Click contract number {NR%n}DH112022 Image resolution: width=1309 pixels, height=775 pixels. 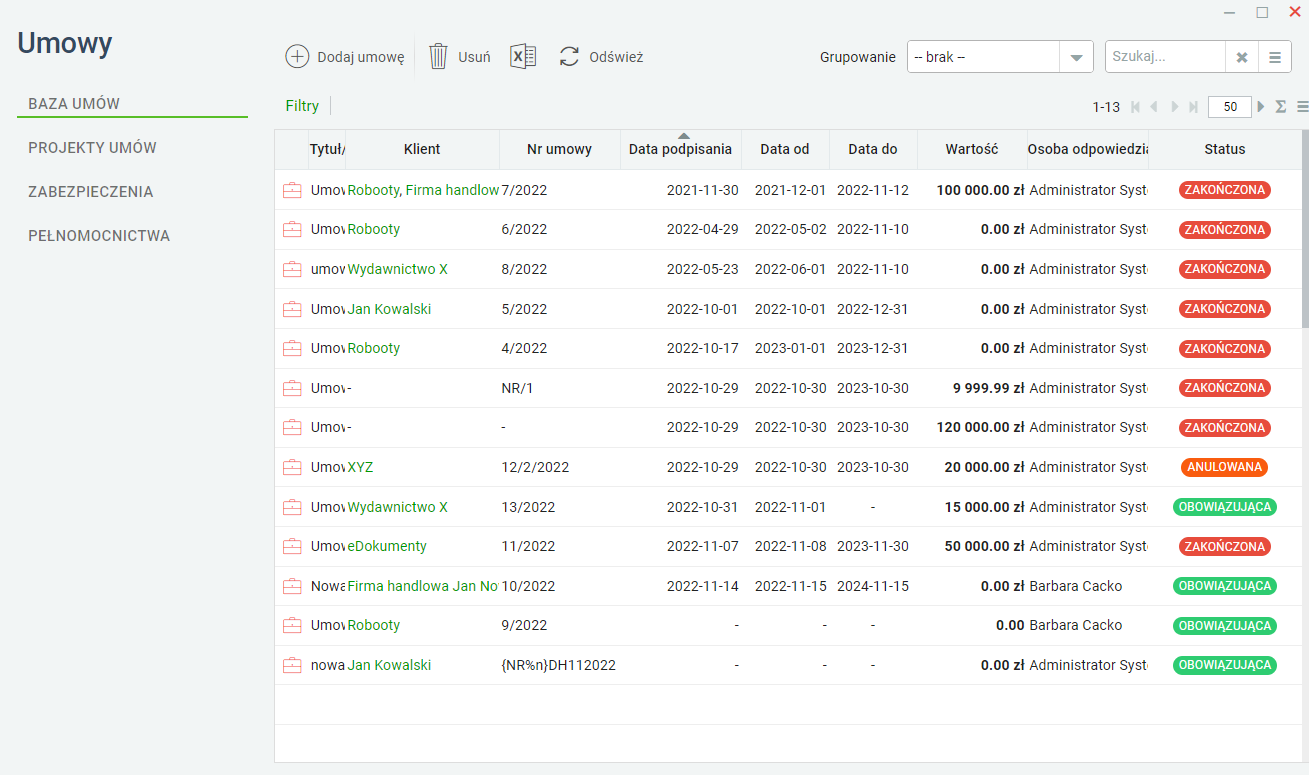click(x=559, y=665)
